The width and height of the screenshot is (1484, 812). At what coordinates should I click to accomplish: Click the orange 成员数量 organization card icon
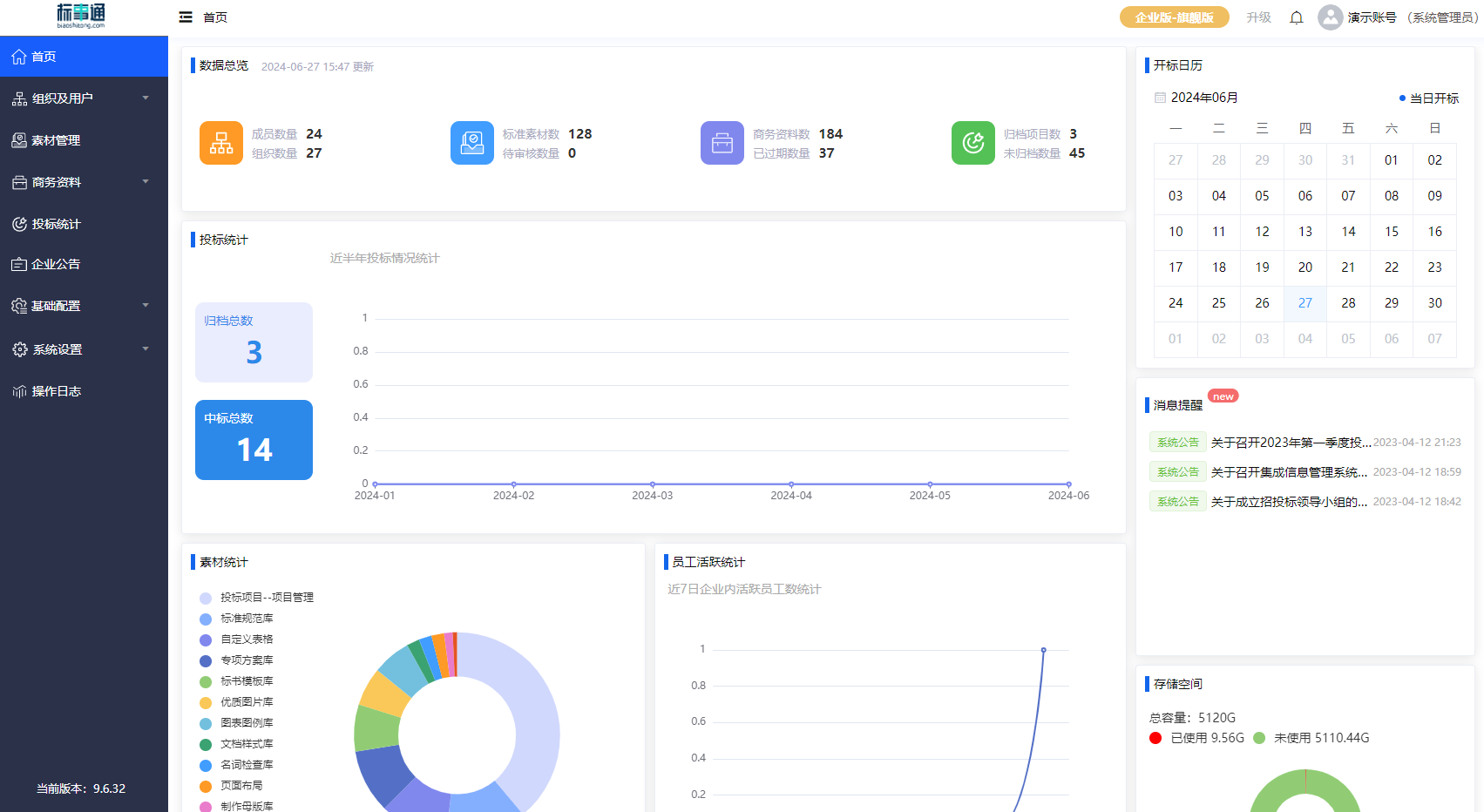221,143
